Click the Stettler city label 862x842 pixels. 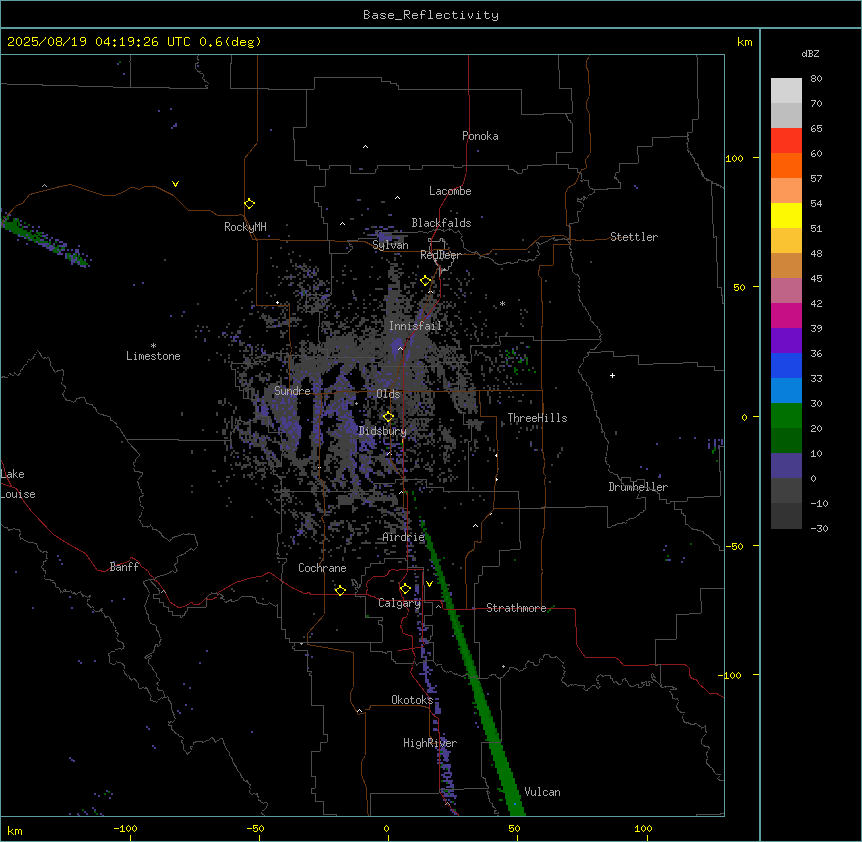pyautogui.click(x=634, y=237)
